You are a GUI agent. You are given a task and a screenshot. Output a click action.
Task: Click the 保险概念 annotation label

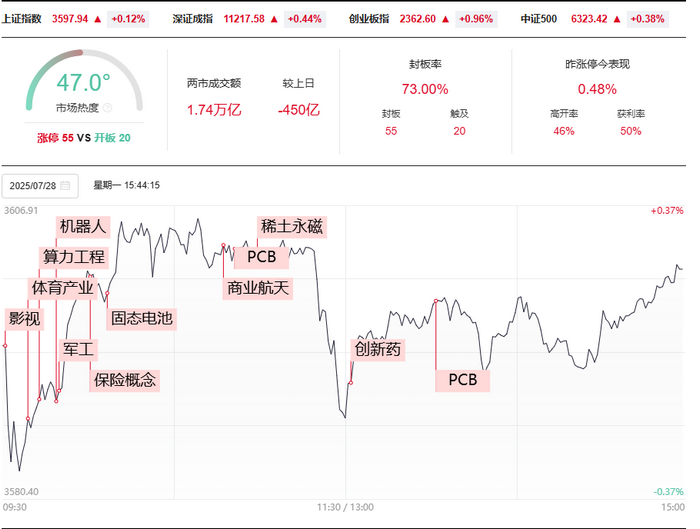point(125,380)
